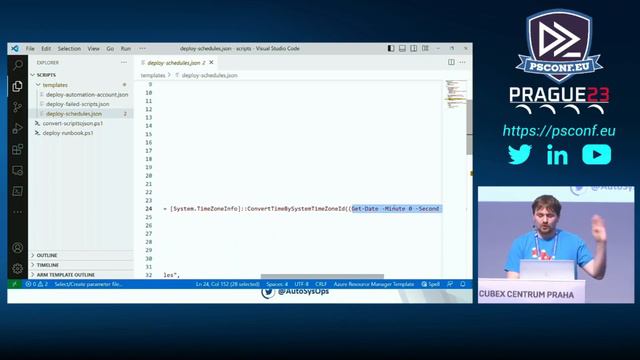Show additional activity bar views
The width and height of the screenshot is (640, 360).
pyautogui.click(x=18, y=212)
